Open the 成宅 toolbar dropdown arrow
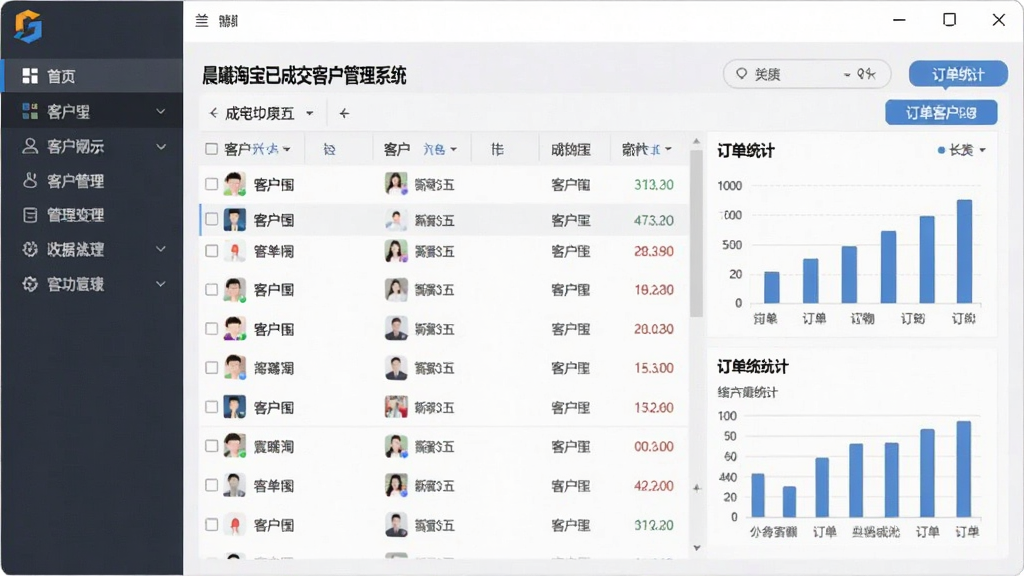Image resolution: width=1024 pixels, height=576 pixels. click(310, 114)
